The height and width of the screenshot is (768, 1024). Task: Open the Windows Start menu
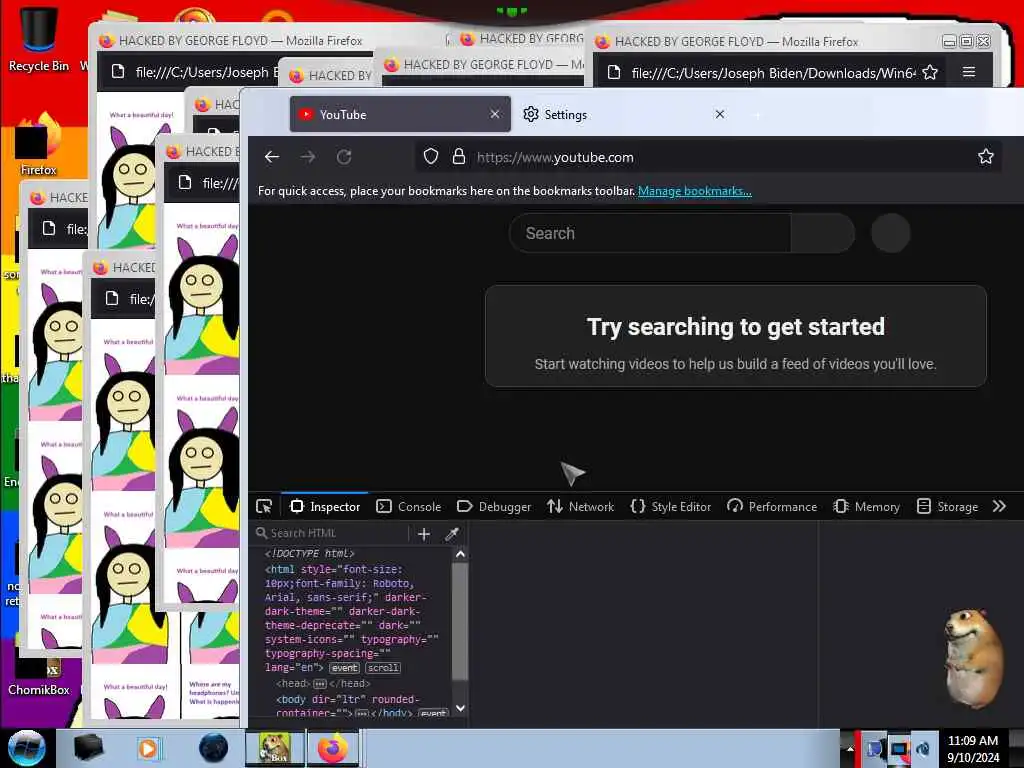pos(26,748)
